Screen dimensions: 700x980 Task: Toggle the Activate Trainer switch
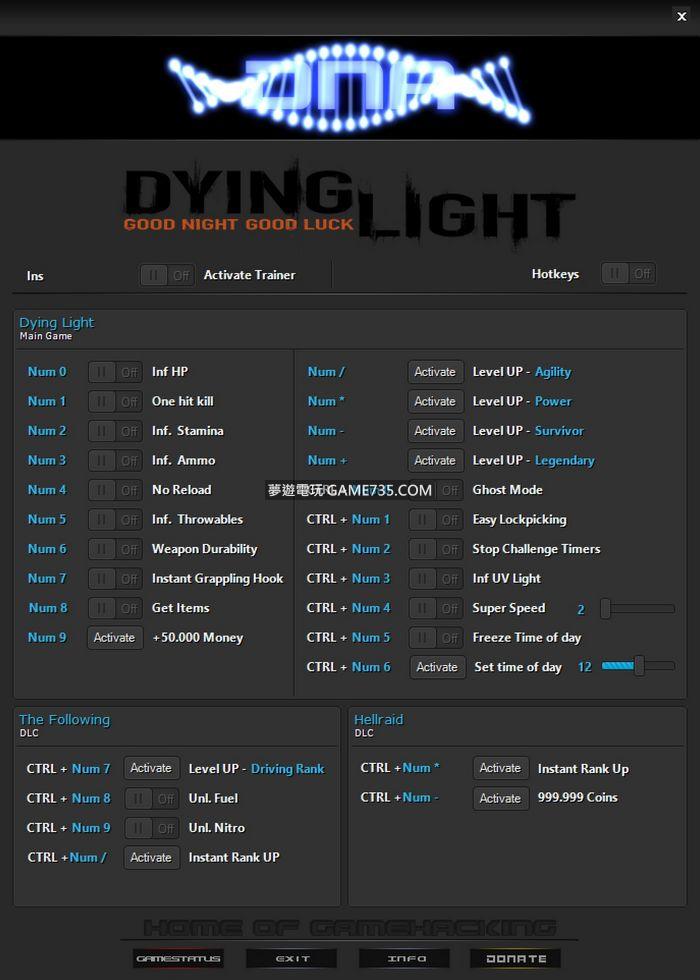point(167,275)
